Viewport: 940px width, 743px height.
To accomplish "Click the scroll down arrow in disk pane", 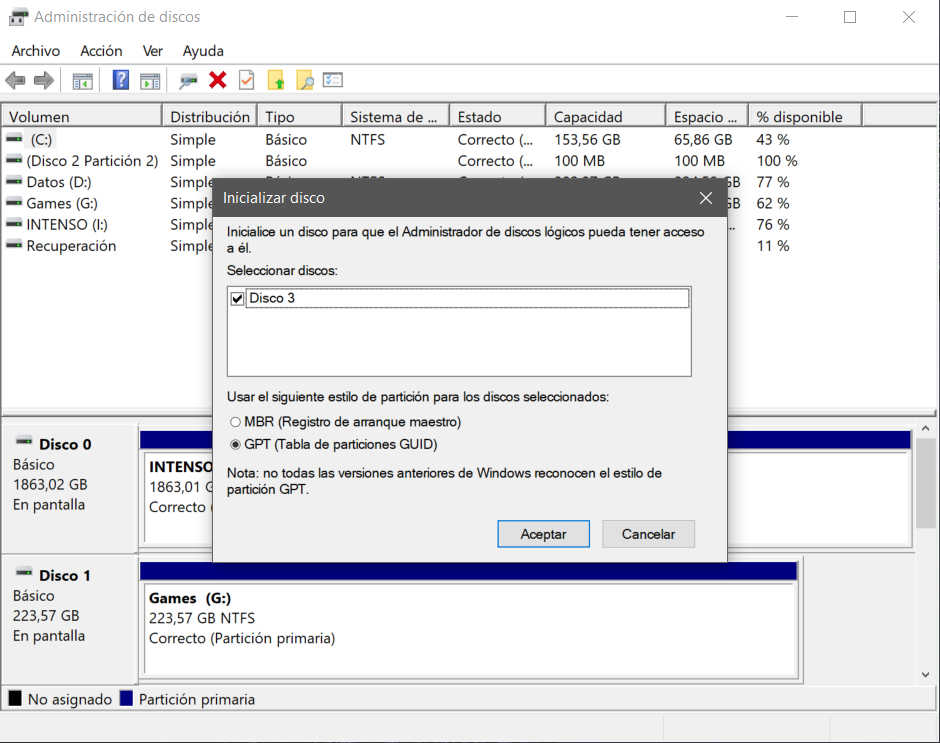I will point(926,675).
